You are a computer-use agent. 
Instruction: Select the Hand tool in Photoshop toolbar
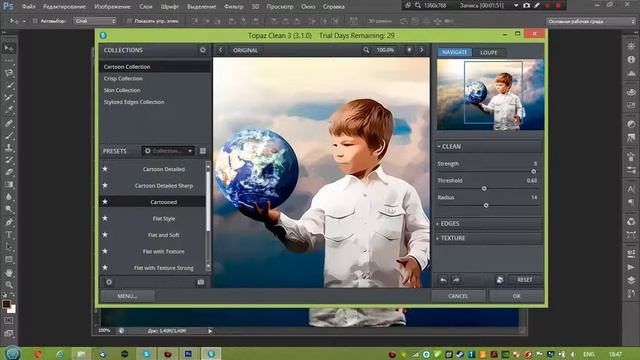point(9,272)
